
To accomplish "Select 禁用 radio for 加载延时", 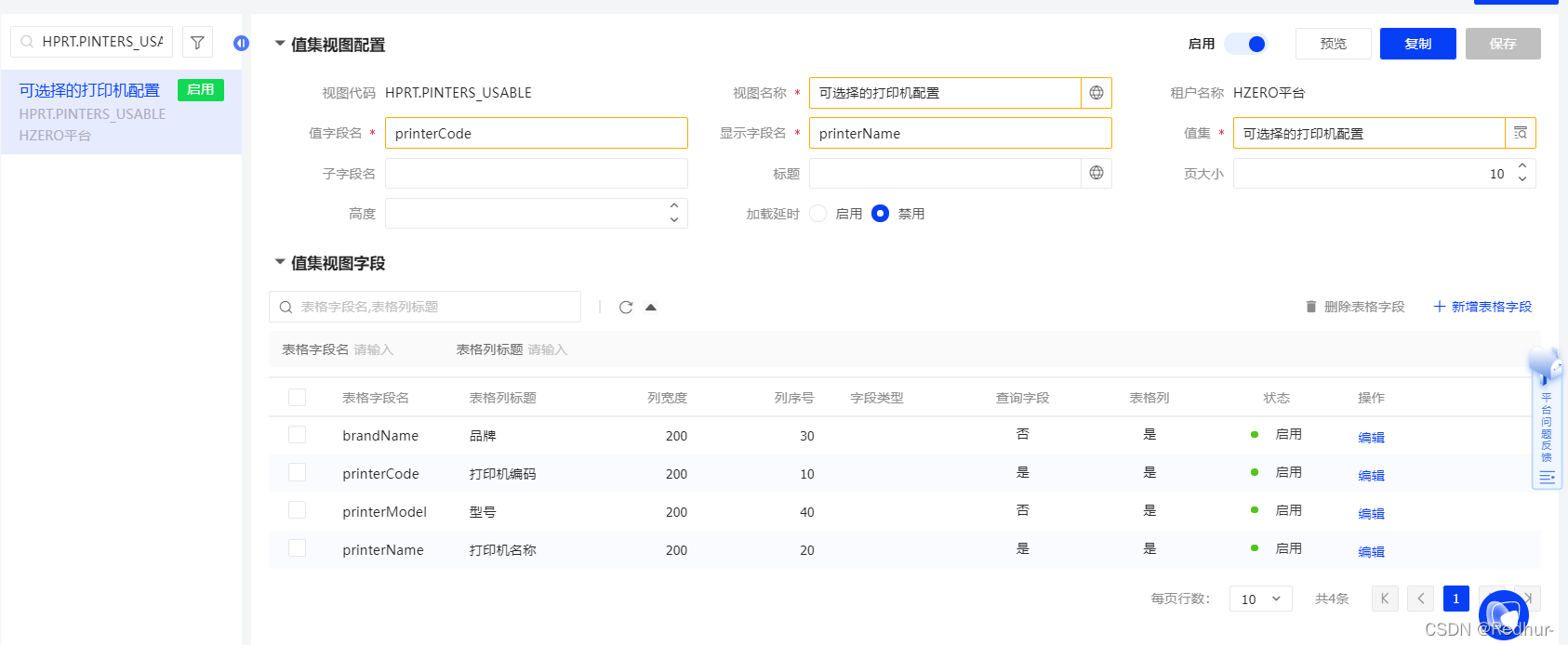I will coord(881,214).
